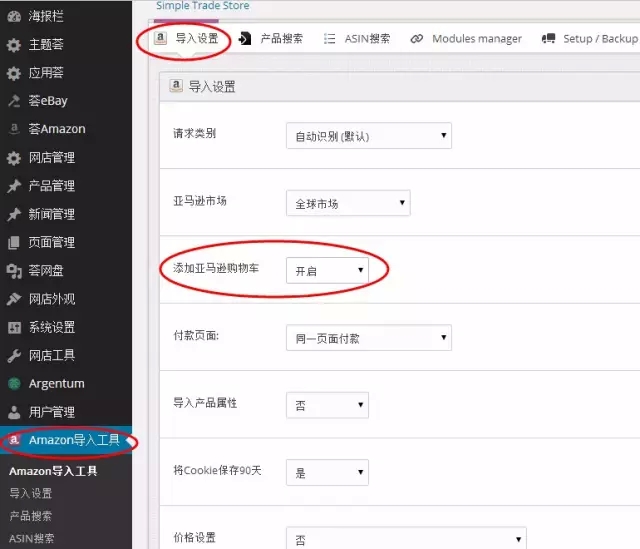Image resolution: width=640 pixels, height=549 pixels.
Task: Click the Amazon icon beside 荟Amazon
Action: click(13, 129)
